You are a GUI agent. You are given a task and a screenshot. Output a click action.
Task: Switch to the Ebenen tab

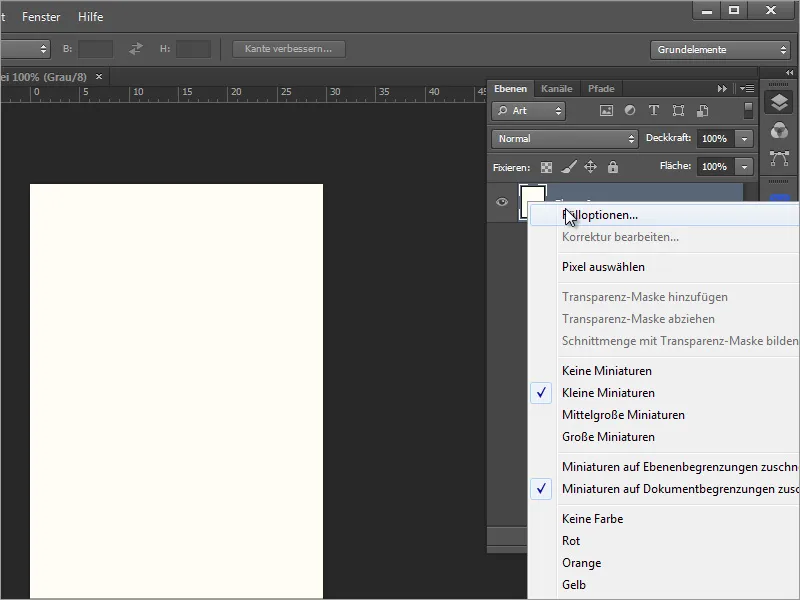tap(510, 89)
